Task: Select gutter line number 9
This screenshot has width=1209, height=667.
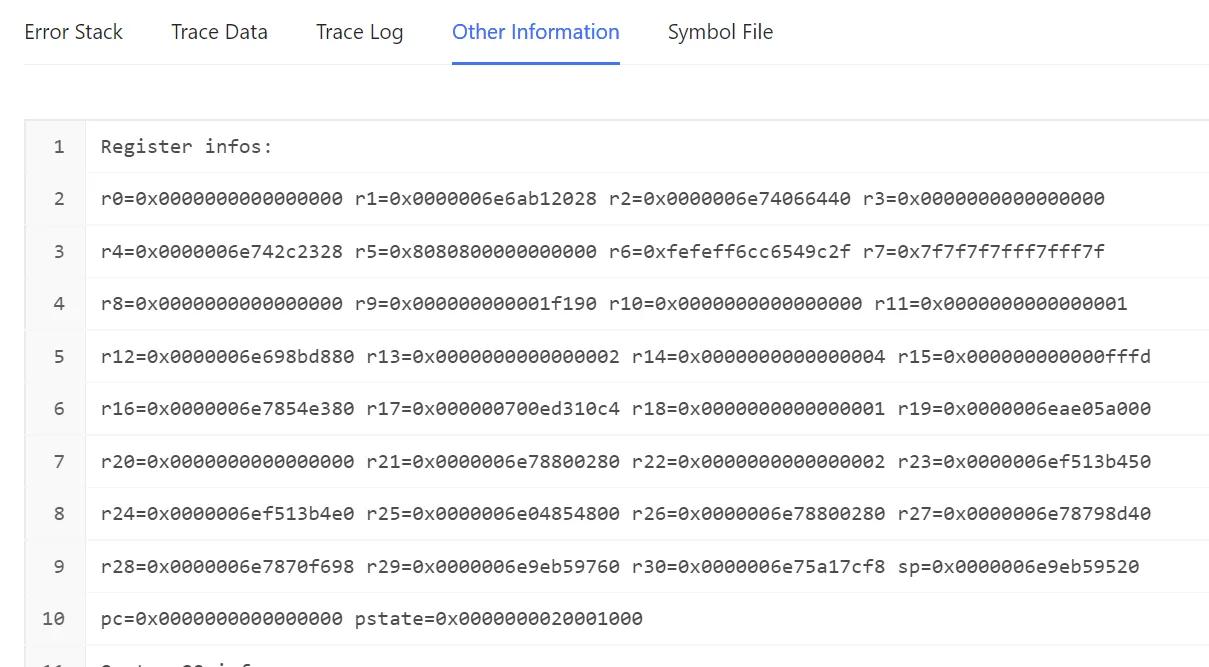Action: (x=58, y=567)
